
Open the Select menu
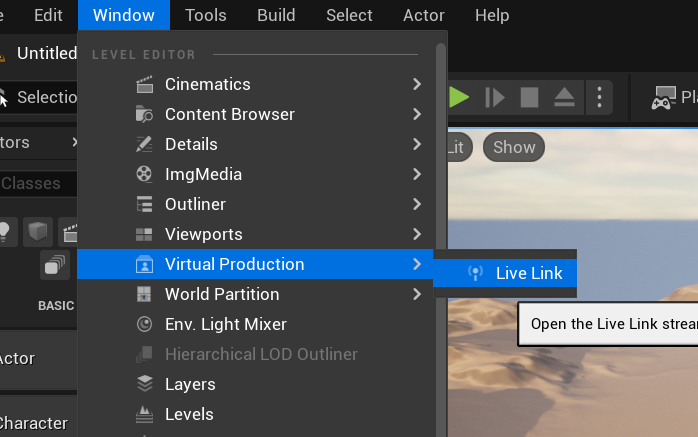coord(349,15)
